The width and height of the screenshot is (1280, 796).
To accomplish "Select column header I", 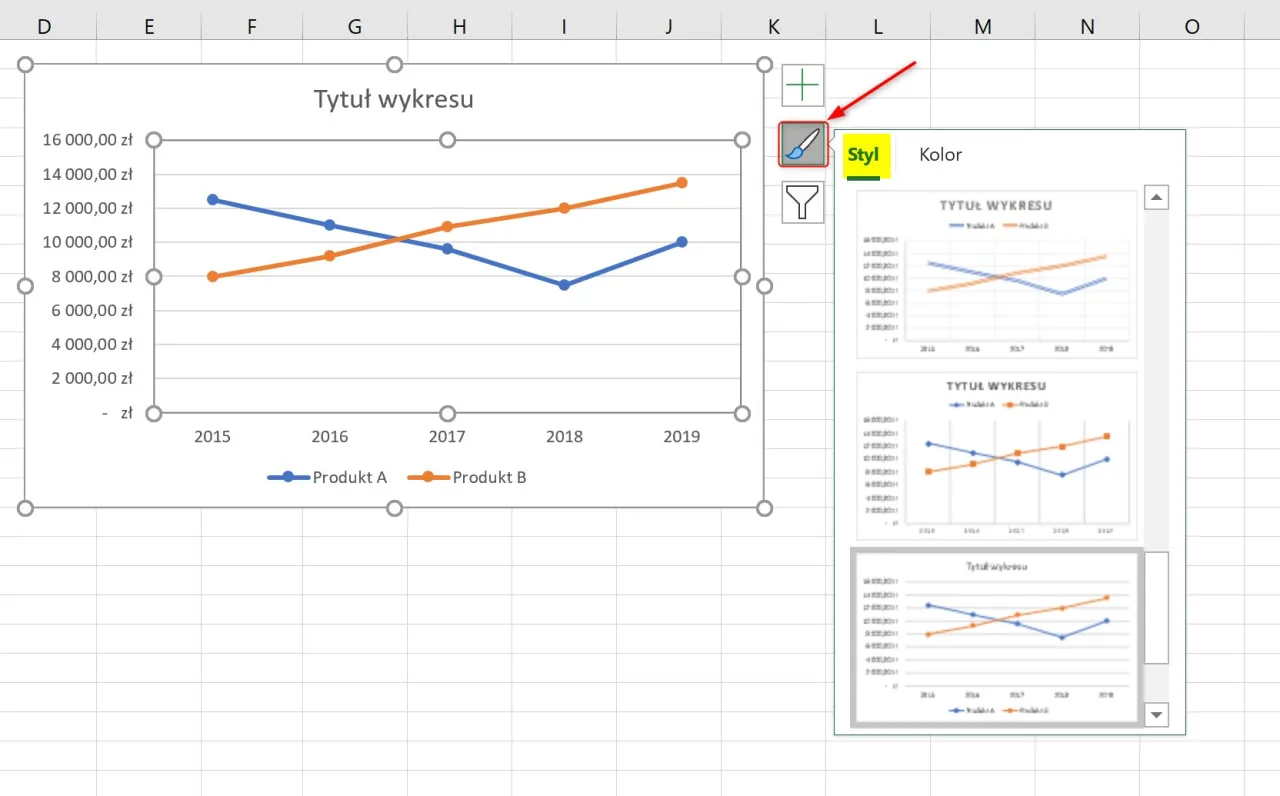I will click(564, 27).
